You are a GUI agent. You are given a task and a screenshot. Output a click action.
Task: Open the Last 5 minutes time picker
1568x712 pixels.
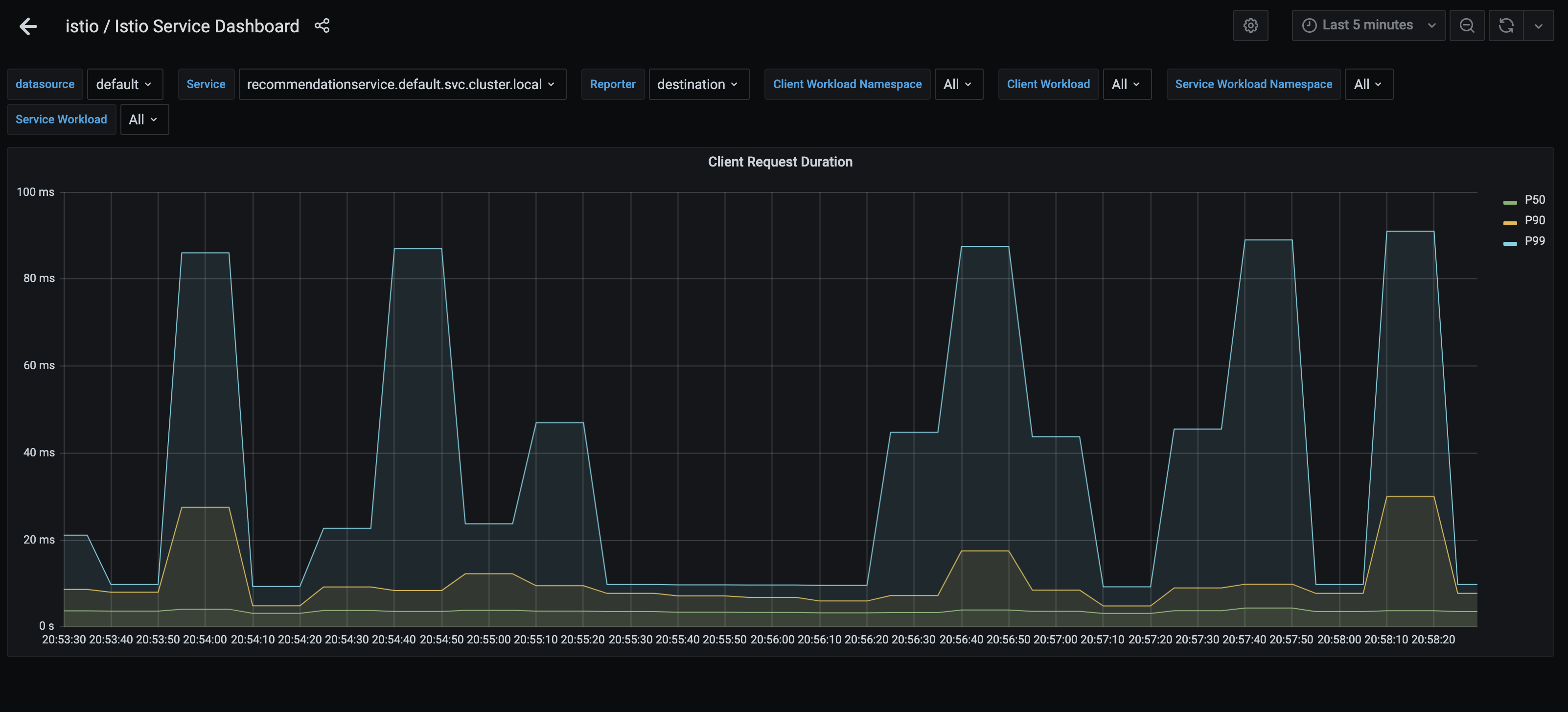(x=1368, y=25)
